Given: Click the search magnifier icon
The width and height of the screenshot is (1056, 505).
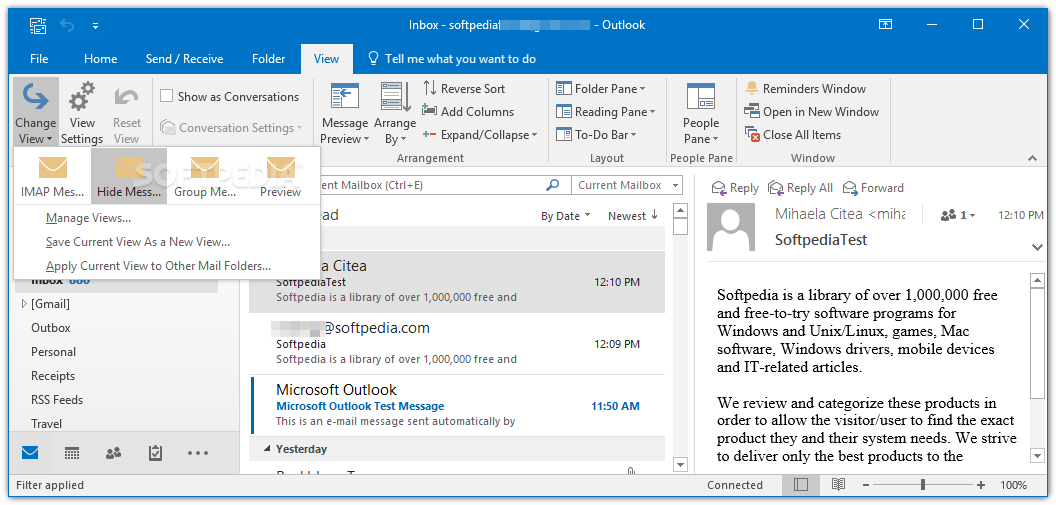Looking at the screenshot, I should pos(553,185).
